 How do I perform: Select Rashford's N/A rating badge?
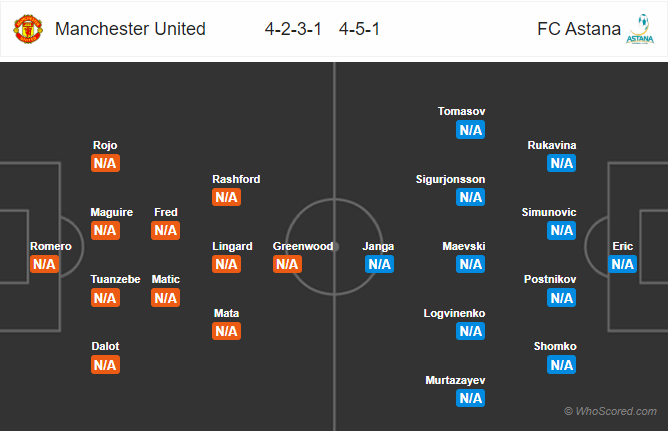226,197
